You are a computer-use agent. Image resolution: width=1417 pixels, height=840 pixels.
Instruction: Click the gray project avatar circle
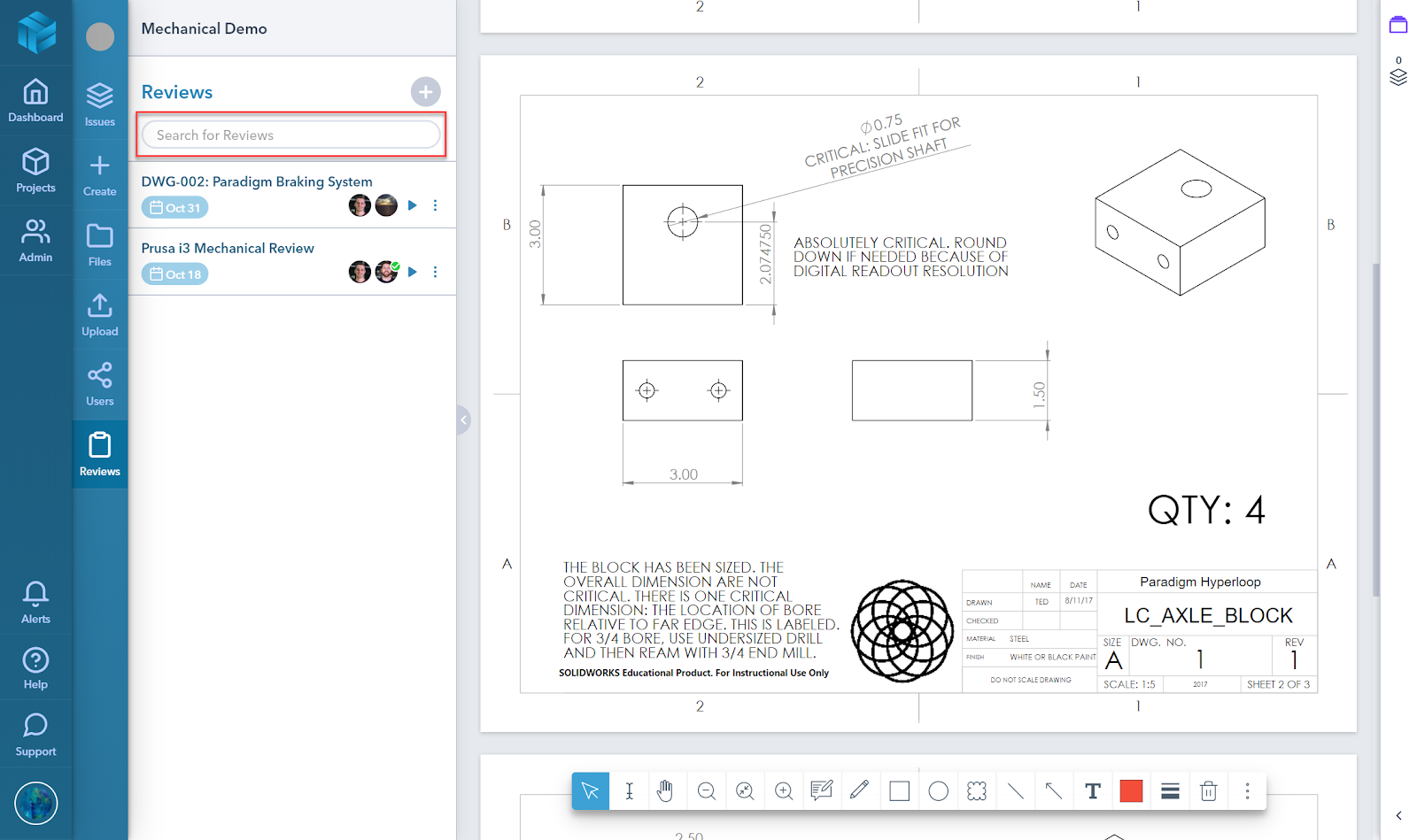click(100, 36)
